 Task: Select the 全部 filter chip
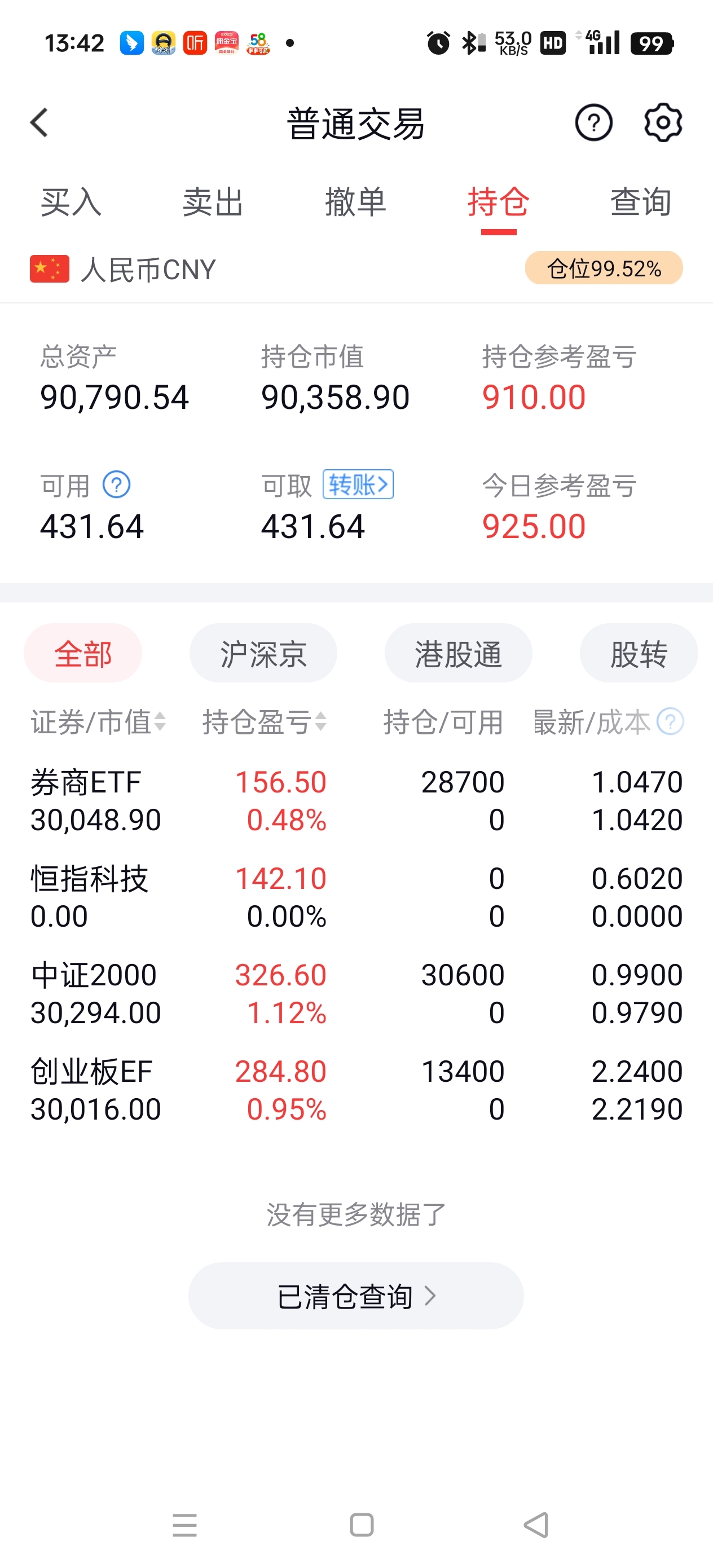coord(83,653)
